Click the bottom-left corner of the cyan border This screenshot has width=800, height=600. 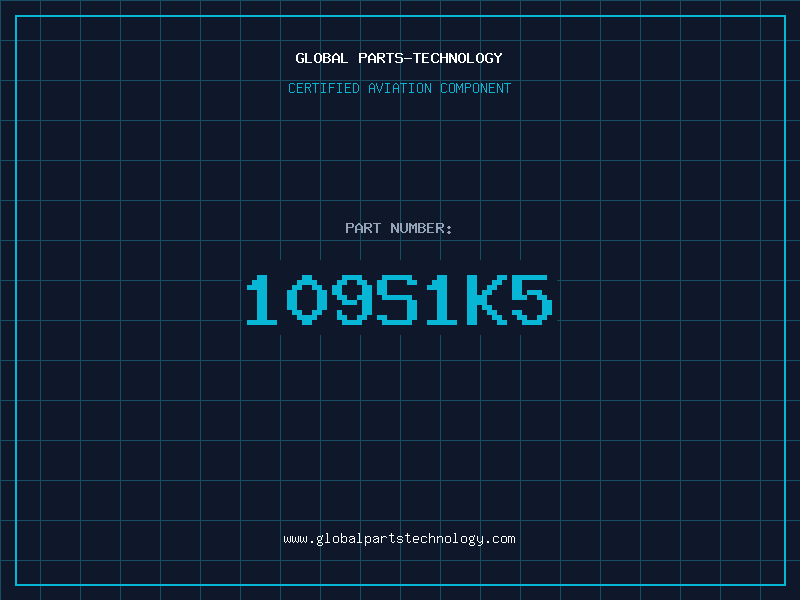[16, 584]
